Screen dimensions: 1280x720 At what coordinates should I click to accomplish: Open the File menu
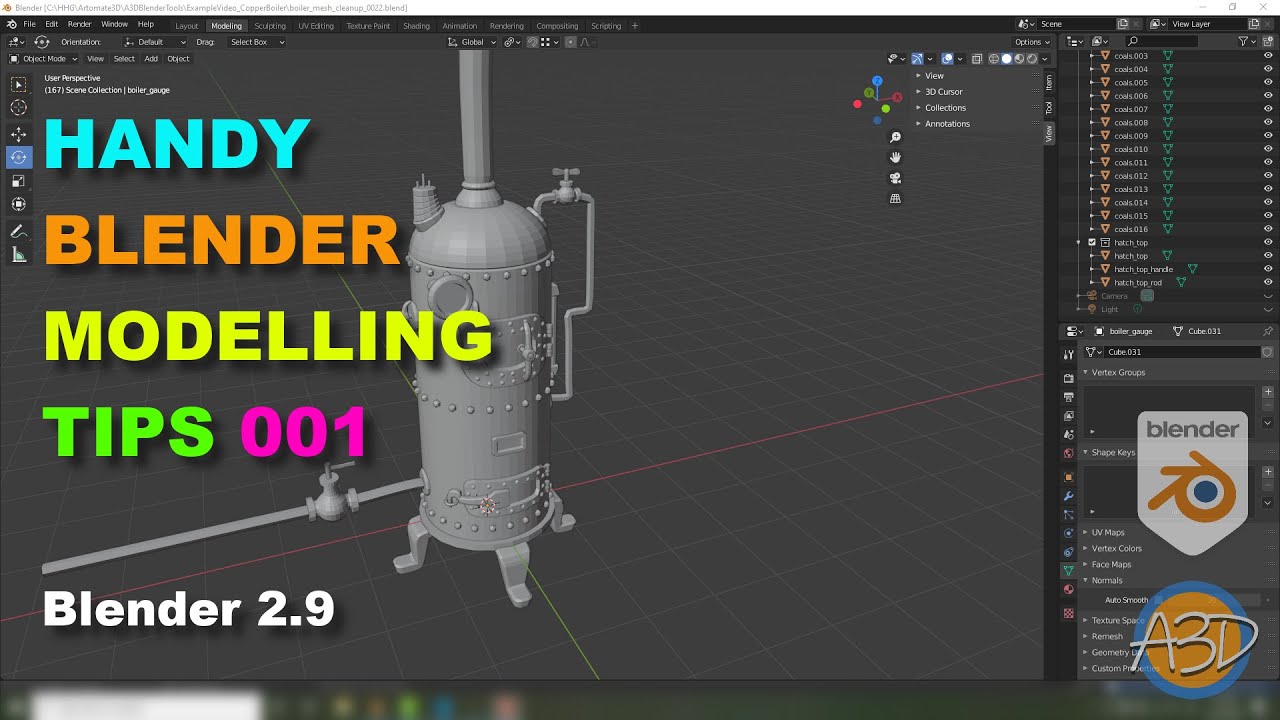(x=29, y=24)
